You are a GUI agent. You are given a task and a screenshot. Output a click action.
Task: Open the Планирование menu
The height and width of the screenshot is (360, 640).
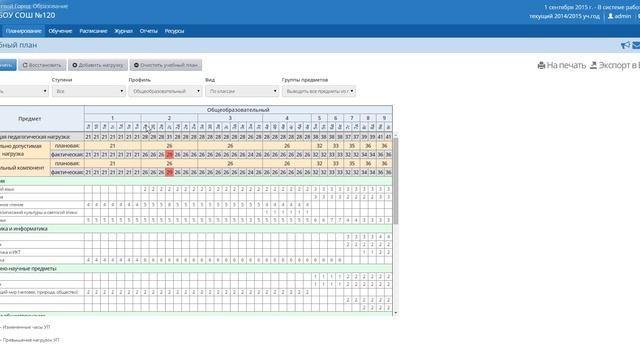(x=23, y=31)
